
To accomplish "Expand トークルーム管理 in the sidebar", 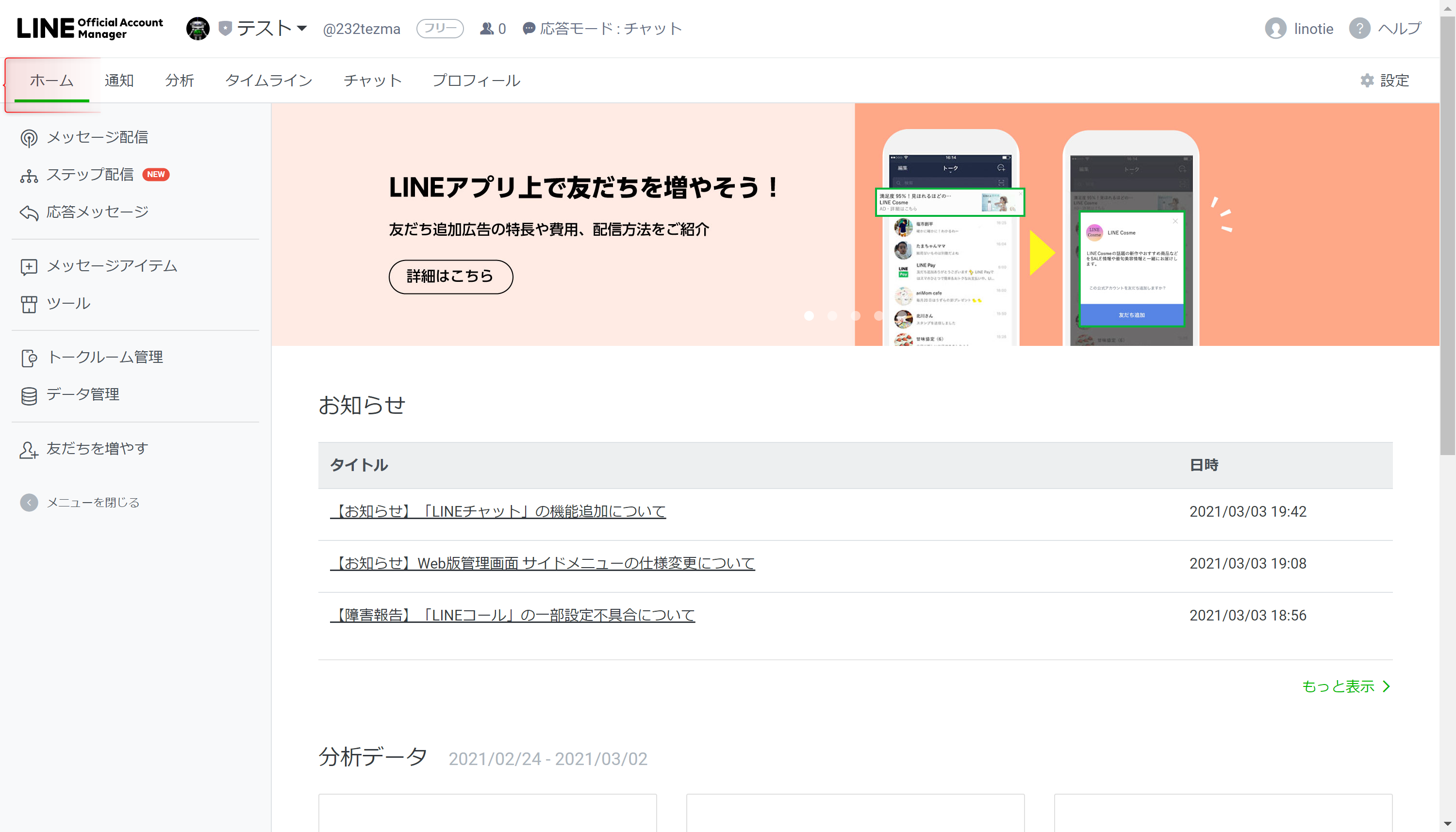I will (x=105, y=357).
